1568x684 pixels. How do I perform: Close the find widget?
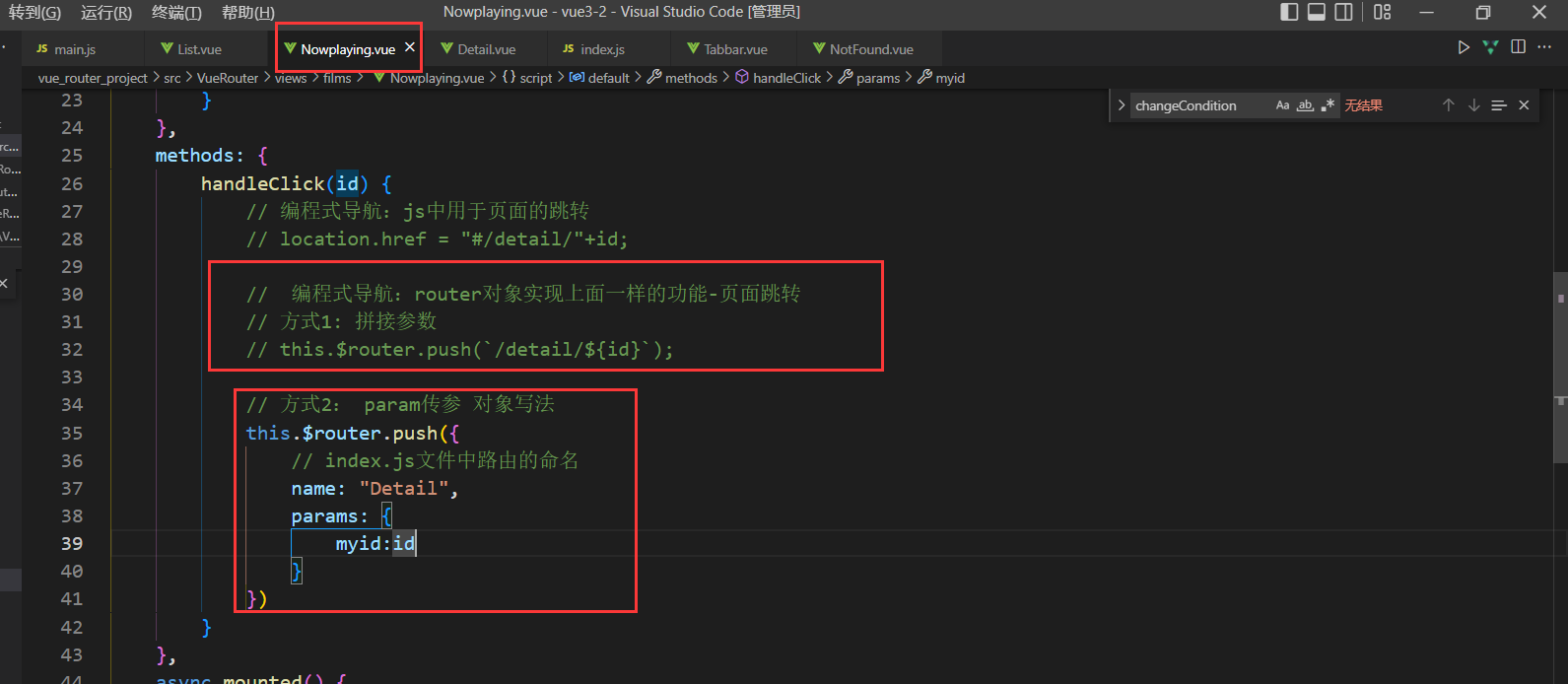(x=1524, y=105)
